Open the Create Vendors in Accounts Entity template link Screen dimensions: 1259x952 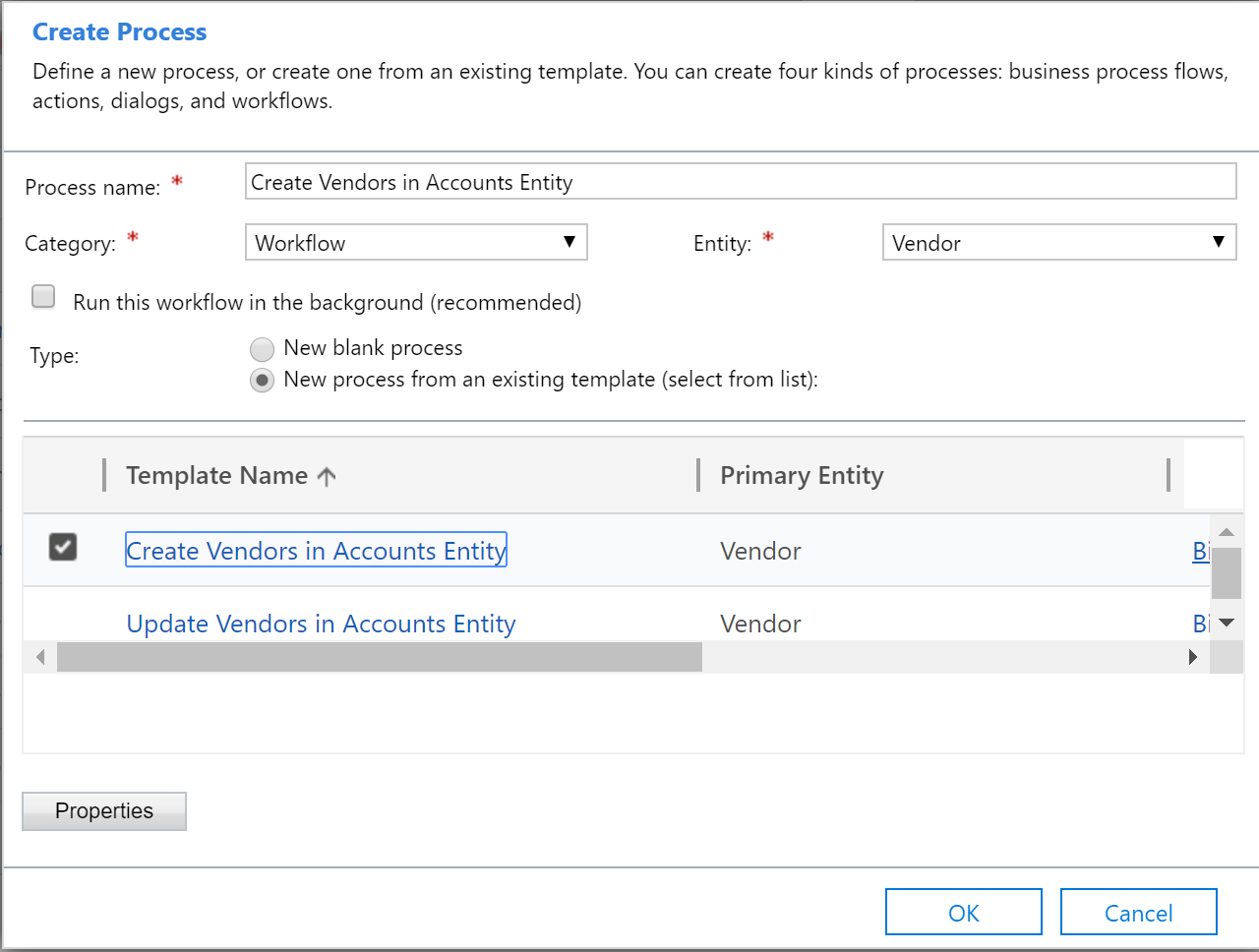pyautogui.click(x=316, y=551)
